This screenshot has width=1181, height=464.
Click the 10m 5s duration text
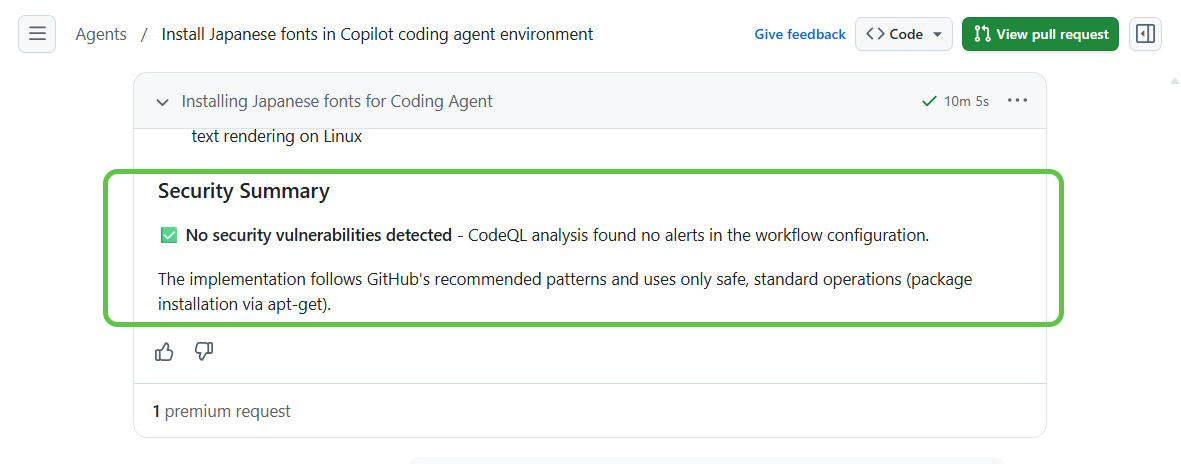tap(966, 101)
